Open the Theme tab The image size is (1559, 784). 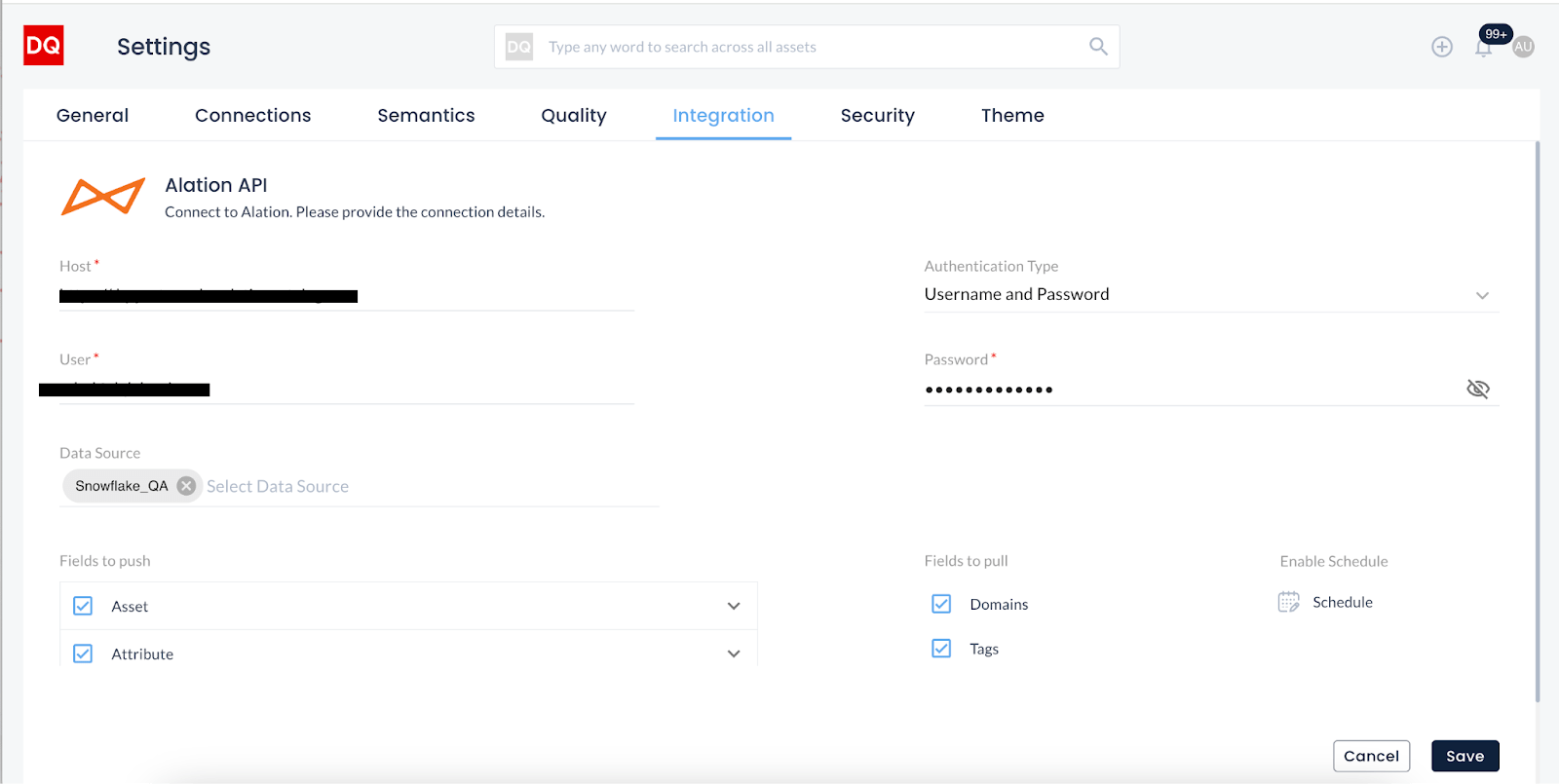click(x=1012, y=115)
